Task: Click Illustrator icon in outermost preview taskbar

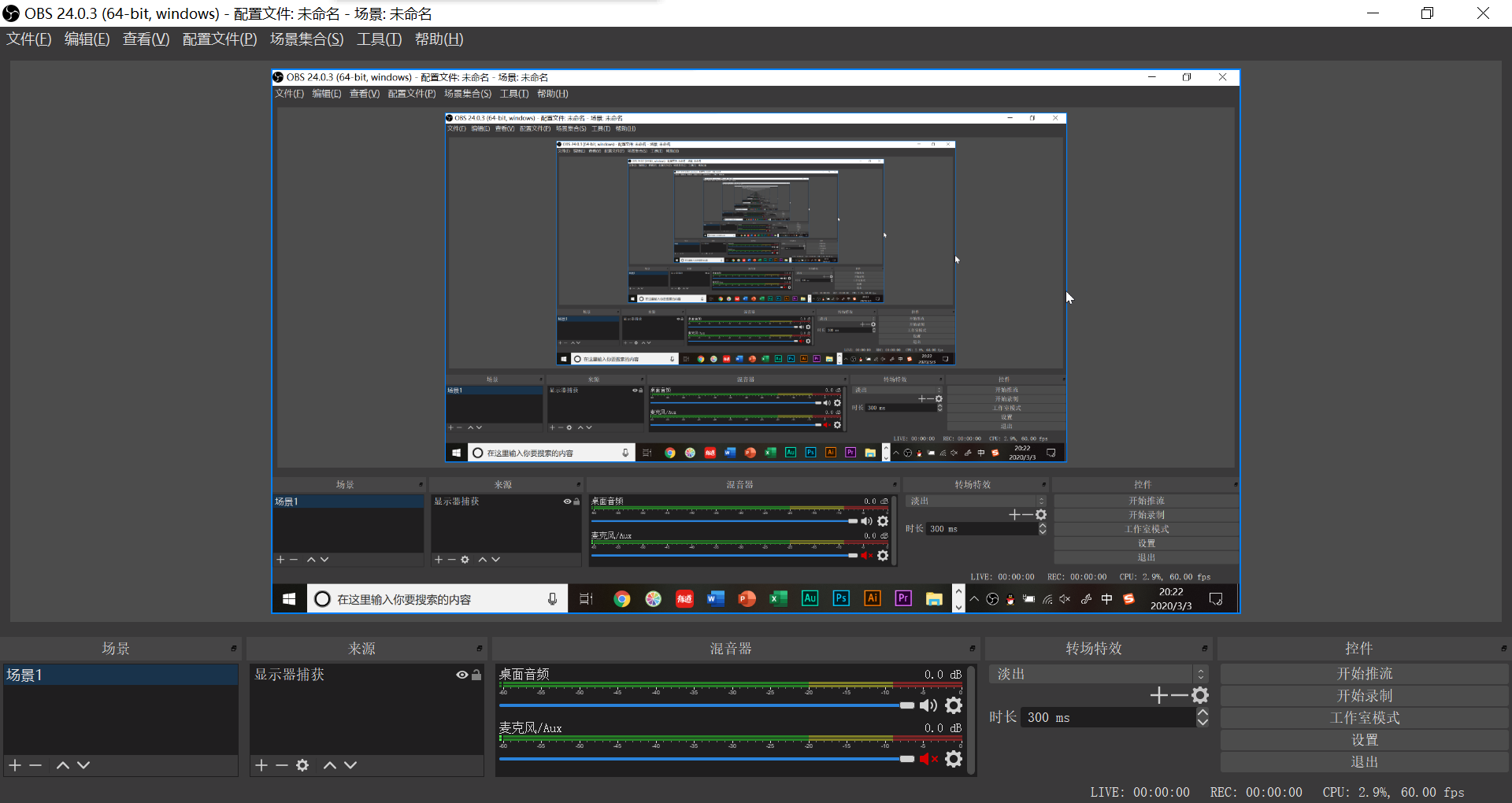Action: [x=872, y=598]
